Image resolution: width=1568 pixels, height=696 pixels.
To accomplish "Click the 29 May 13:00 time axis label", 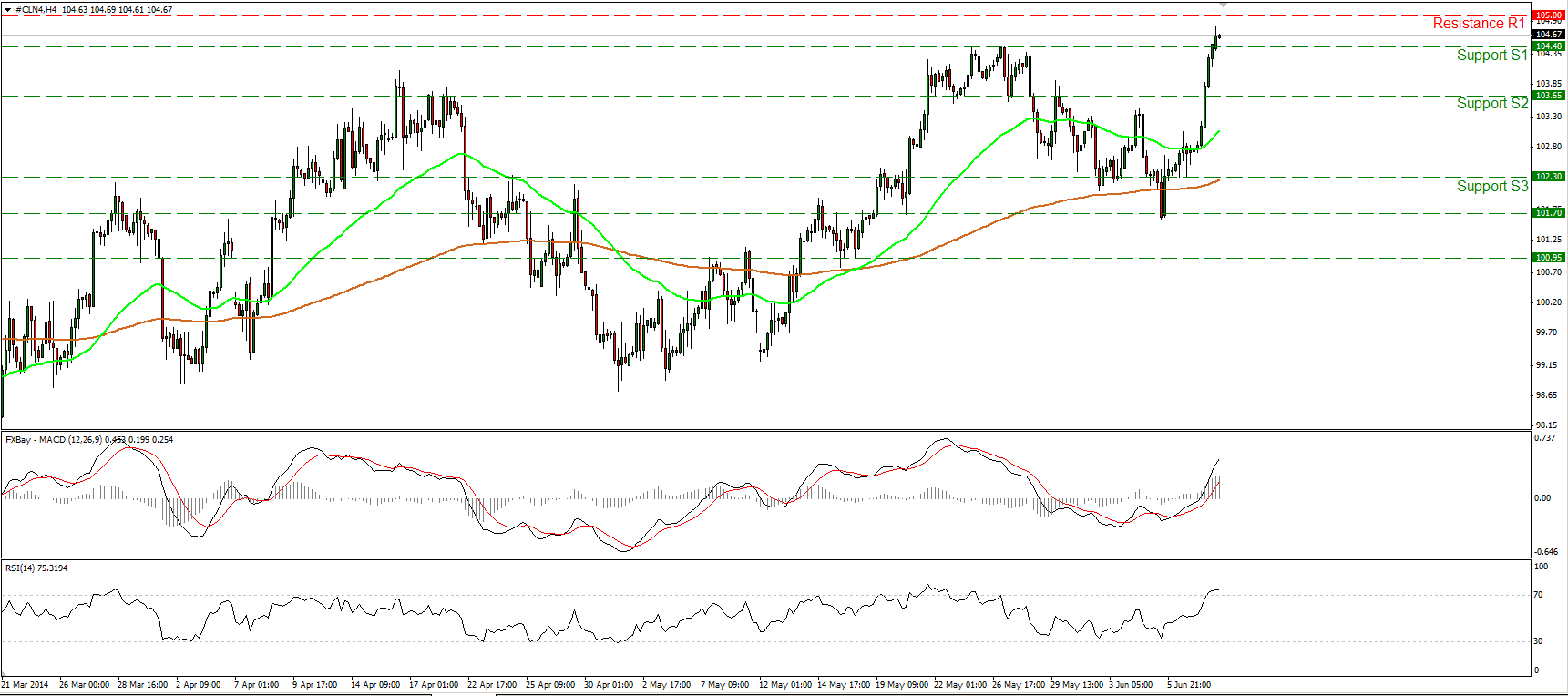I will pyautogui.click(x=1077, y=685).
